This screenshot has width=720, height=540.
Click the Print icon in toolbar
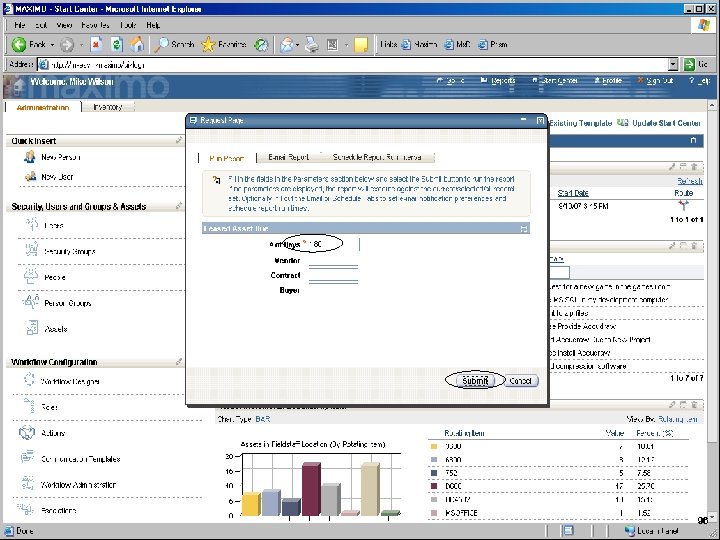pyautogui.click(x=312, y=45)
